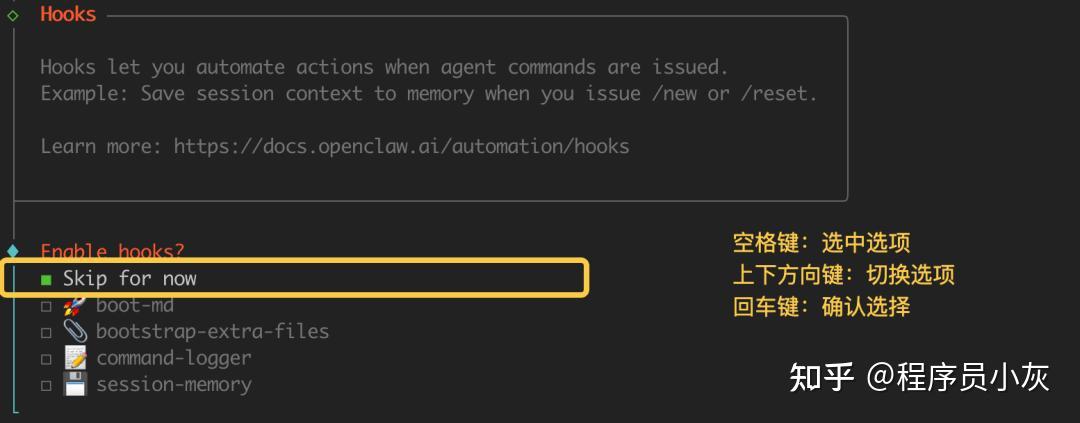Click the orange Hooks section heading

tap(68, 14)
